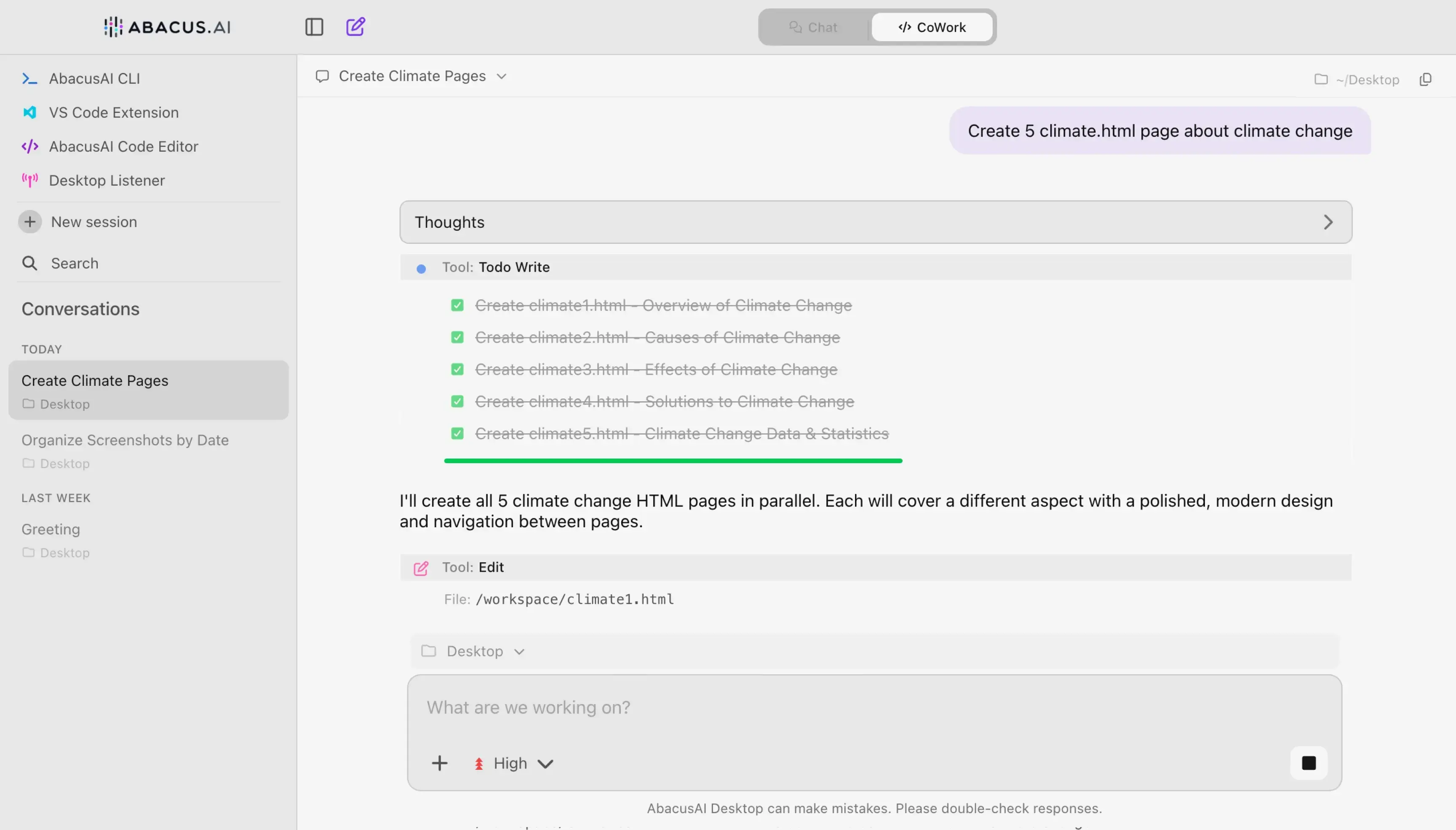Toggle the climate3.html Effects checkbox
Image resolution: width=1456 pixels, height=830 pixels.
457,369
